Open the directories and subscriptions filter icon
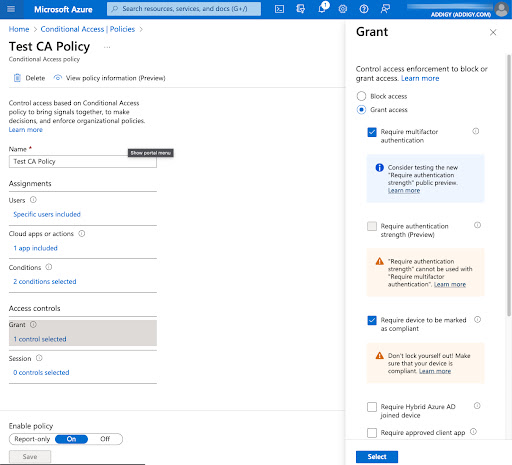This screenshot has height=465, width=512. pos(301,9)
